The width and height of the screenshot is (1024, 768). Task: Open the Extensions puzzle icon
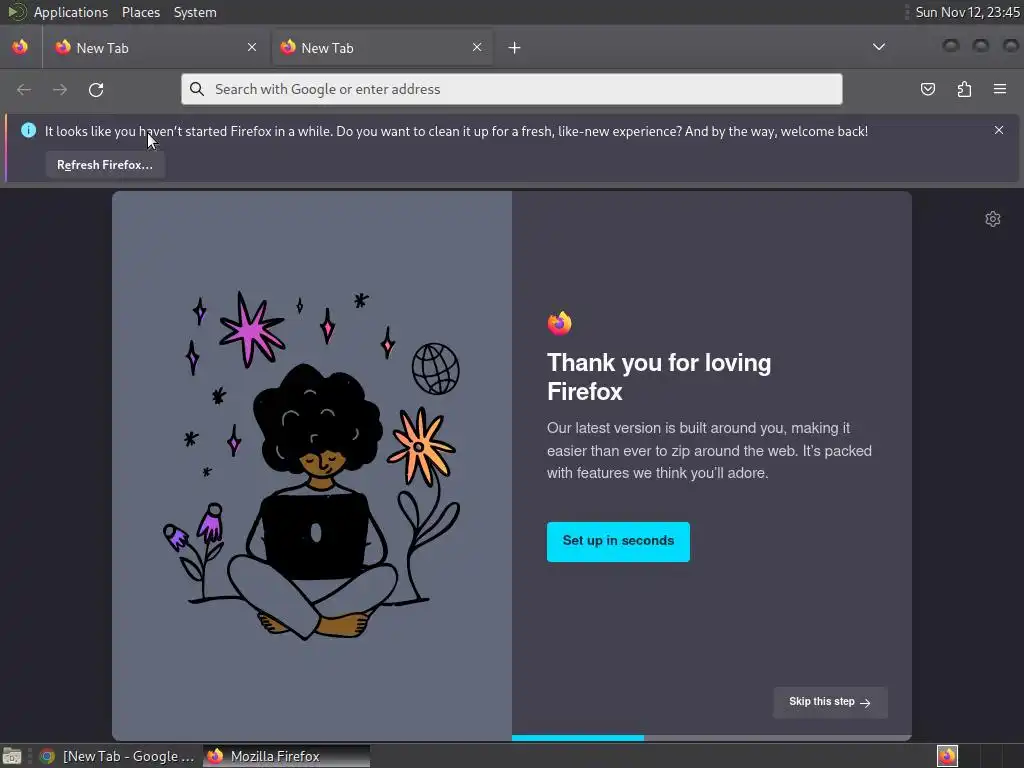pyautogui.click(x=964, y=89)
